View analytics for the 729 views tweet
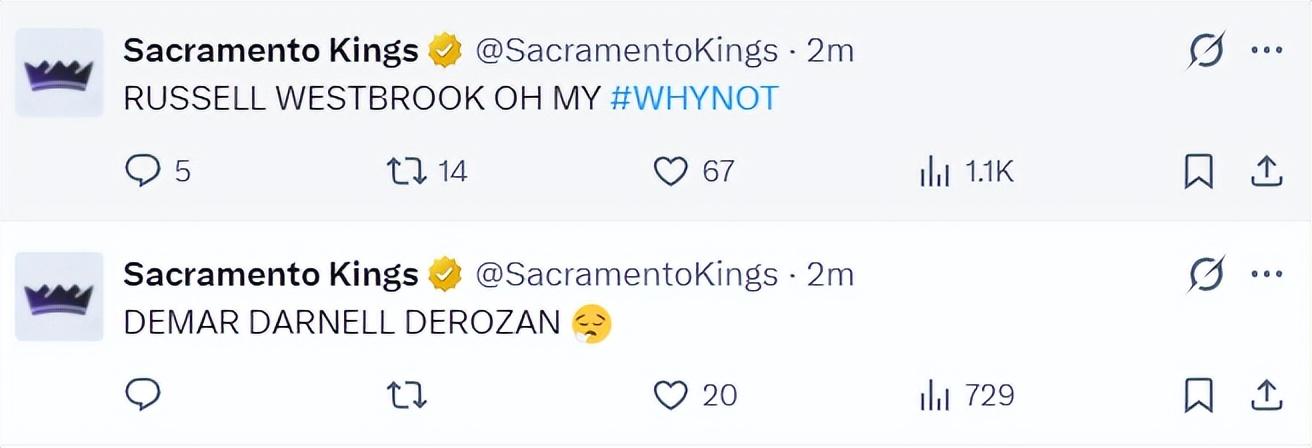Viewport: 1312px width, 448px height. coord(933,395)
